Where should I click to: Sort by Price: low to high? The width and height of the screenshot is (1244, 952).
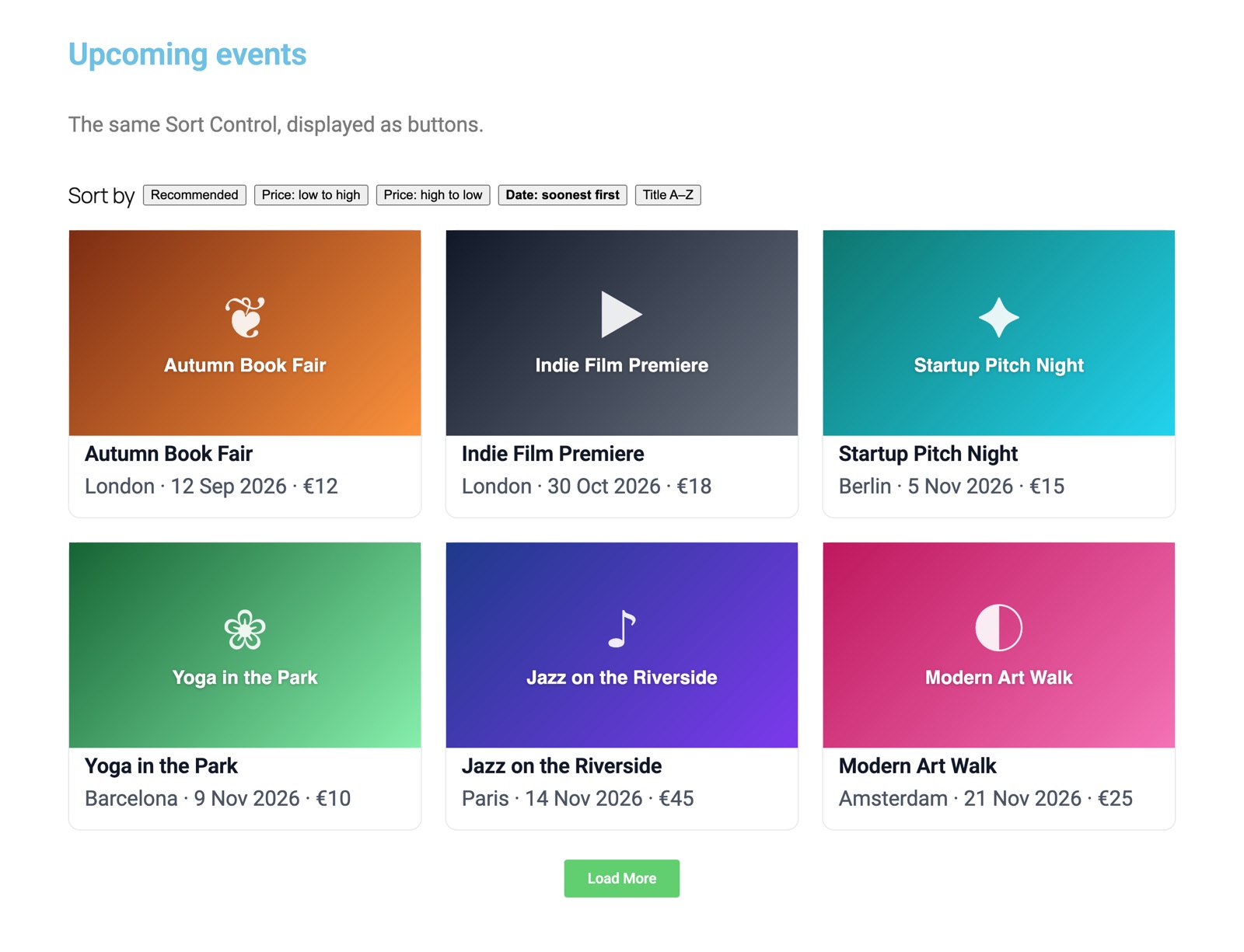point(311,195)
